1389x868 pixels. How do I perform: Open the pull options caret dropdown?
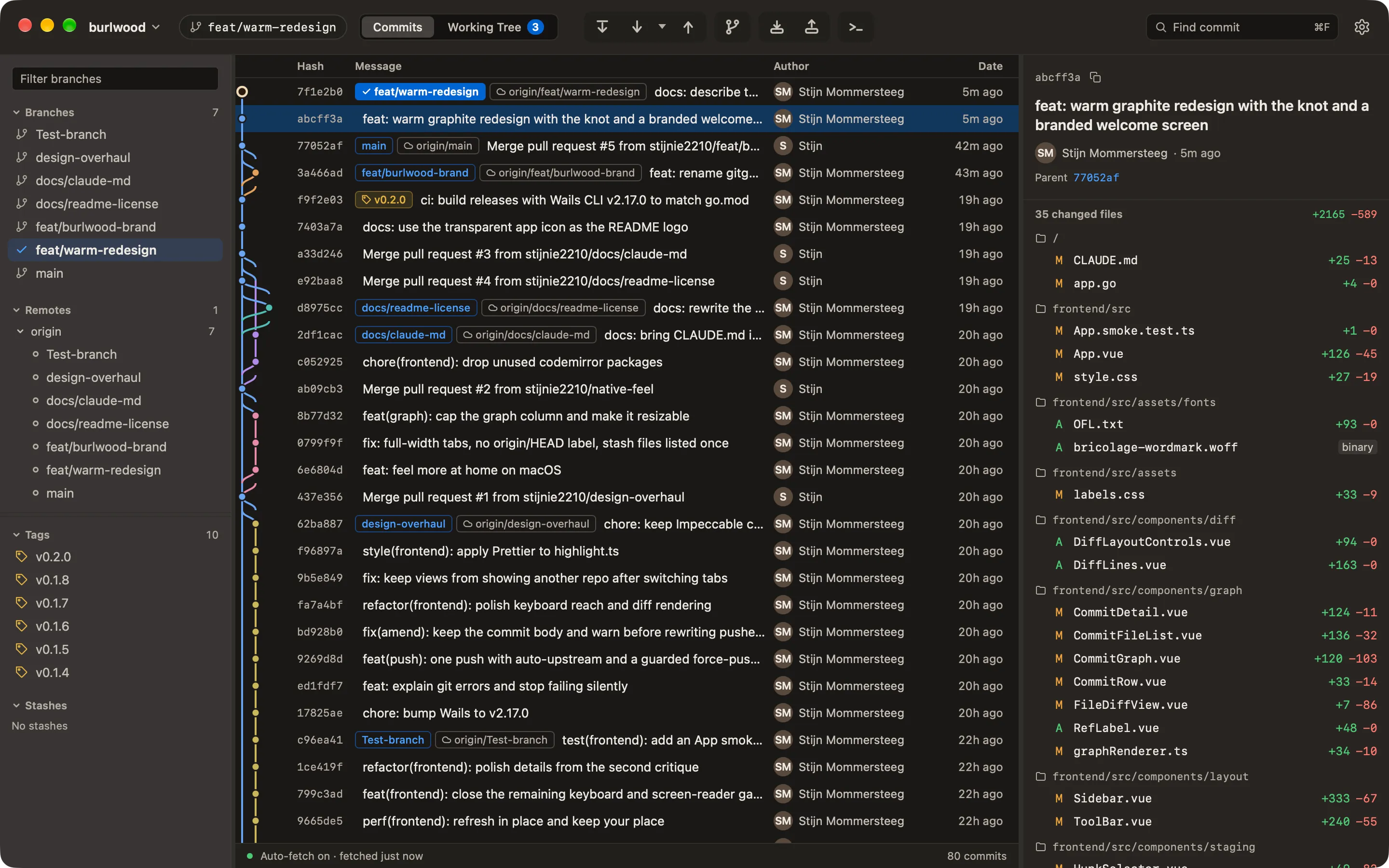click(662, 27)
